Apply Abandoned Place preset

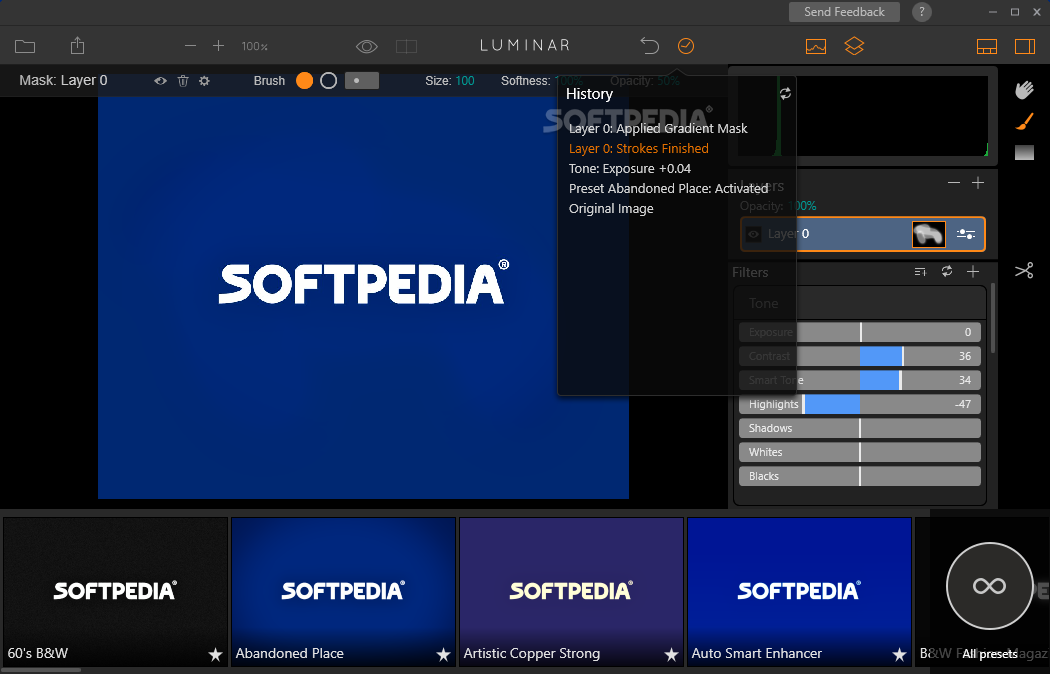(344, 592)
